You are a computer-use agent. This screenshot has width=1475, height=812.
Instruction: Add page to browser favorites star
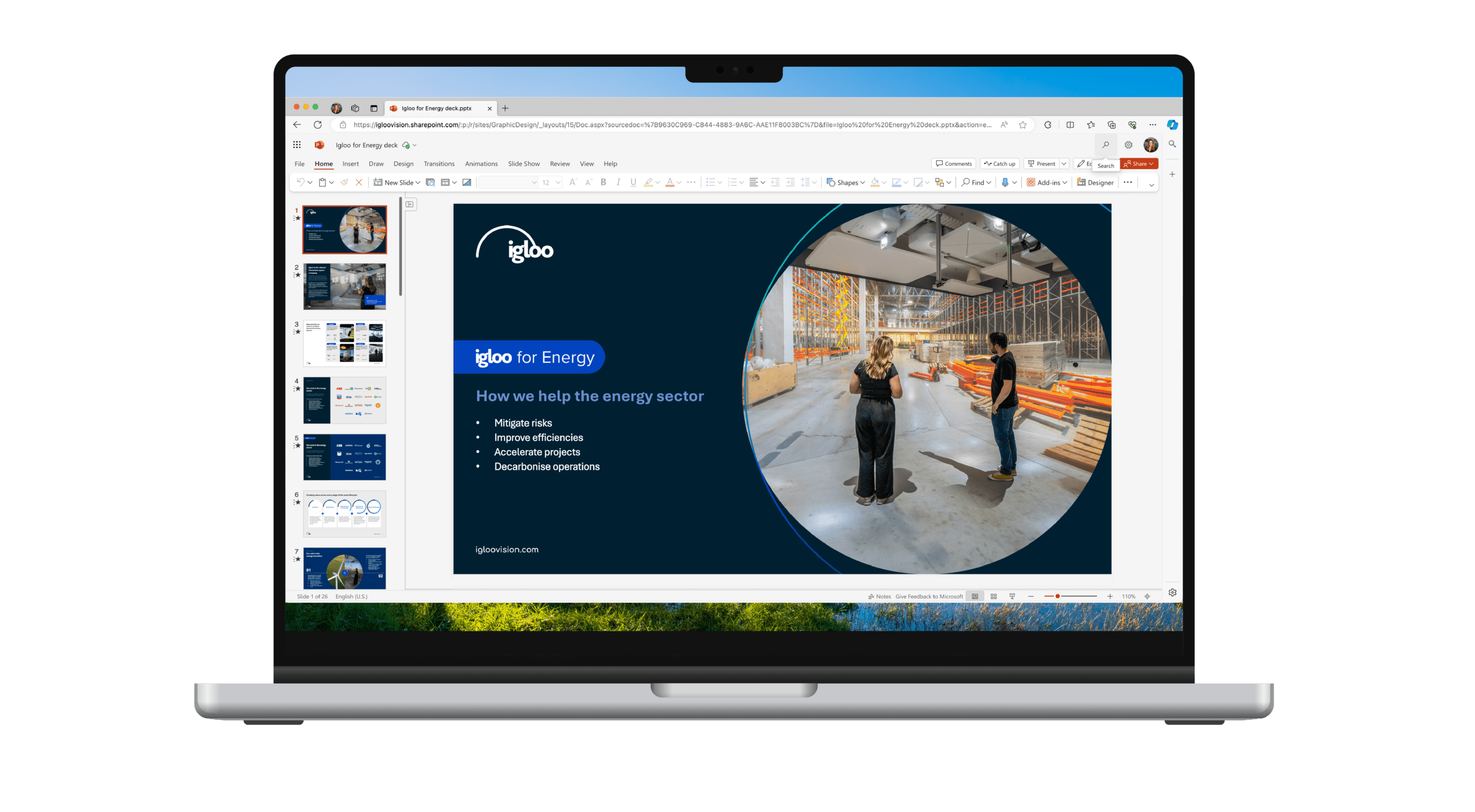click(1023, 125)
